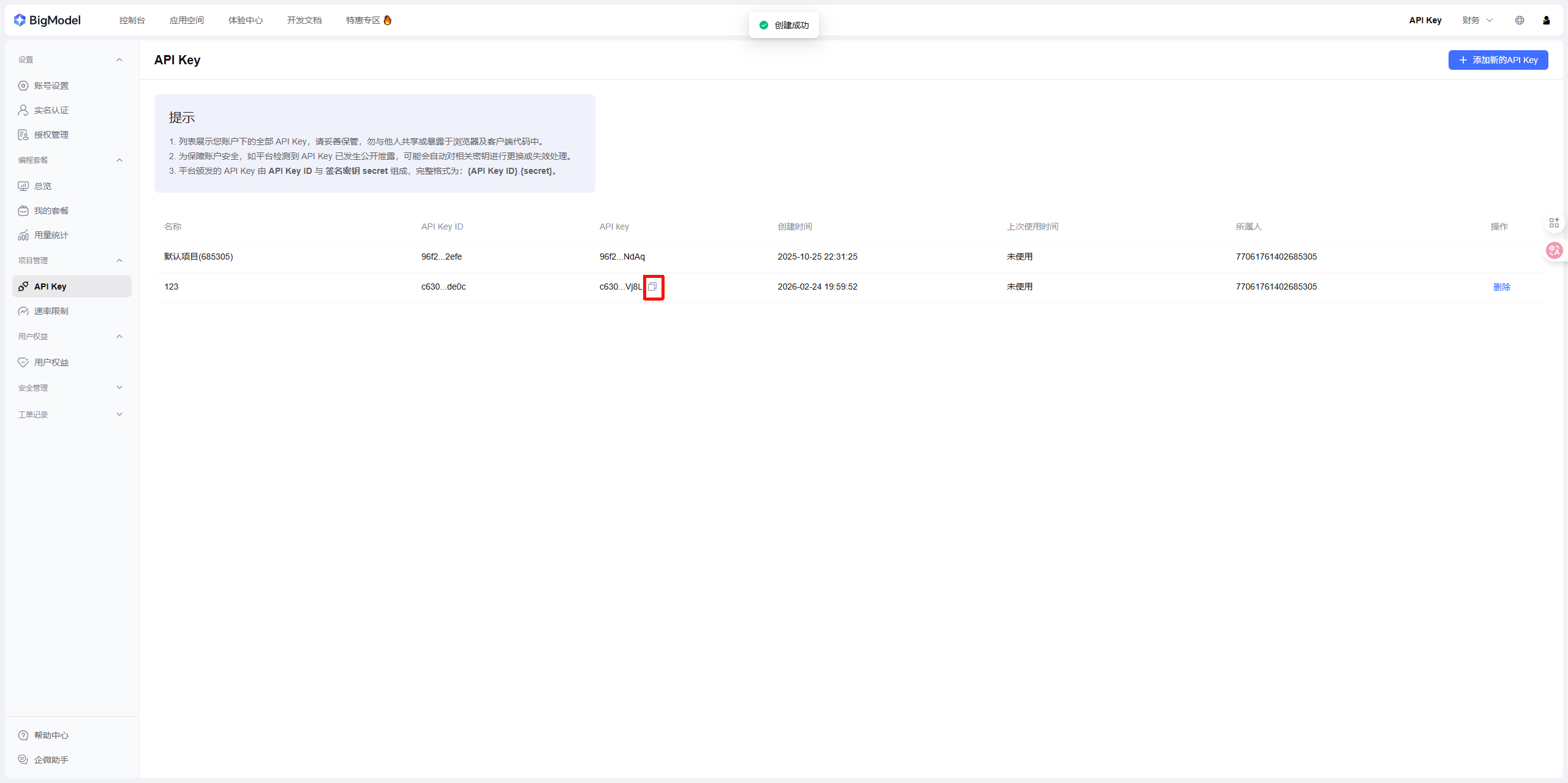Open the floating apps grid icon
The image size is (1568, 783).
pyautogui.click(x=1554, y=223)
